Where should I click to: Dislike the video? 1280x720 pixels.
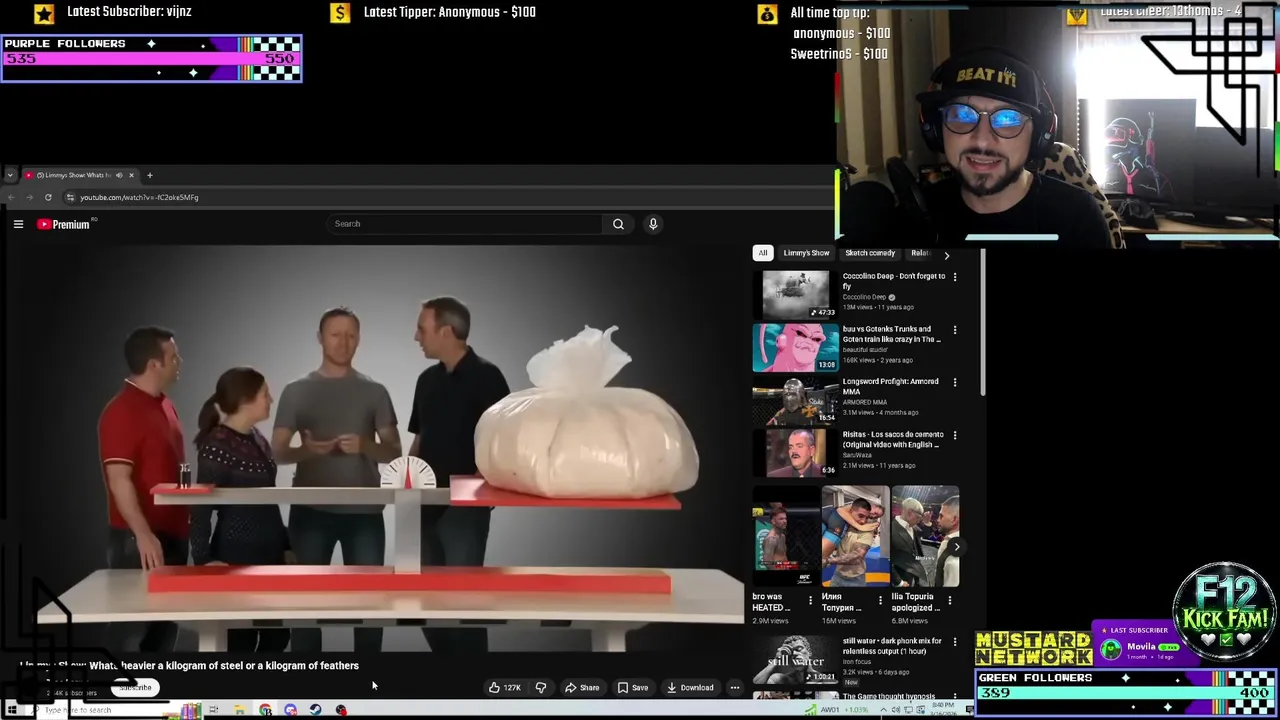coord(541,687)
